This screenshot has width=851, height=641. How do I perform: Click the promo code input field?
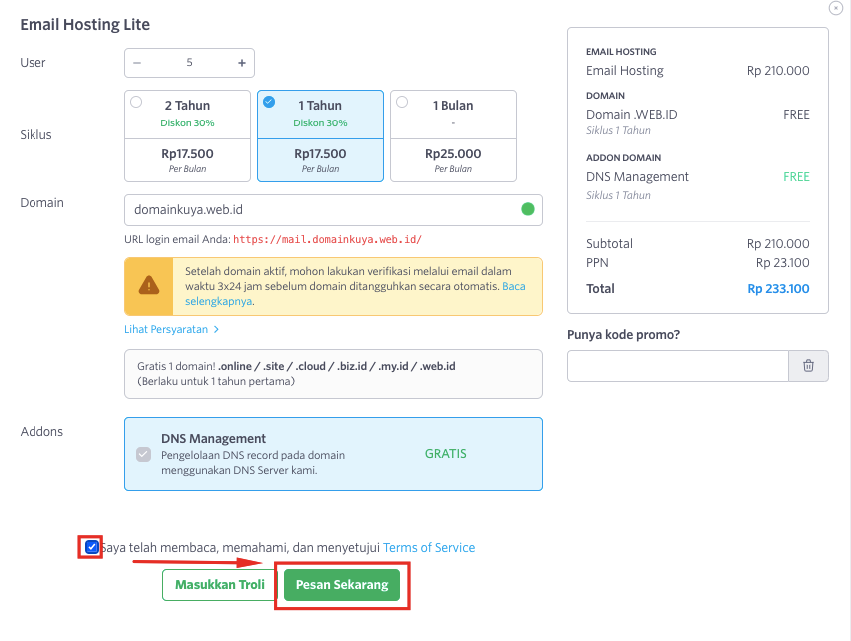pyautogui.click(x=677, y=366)
